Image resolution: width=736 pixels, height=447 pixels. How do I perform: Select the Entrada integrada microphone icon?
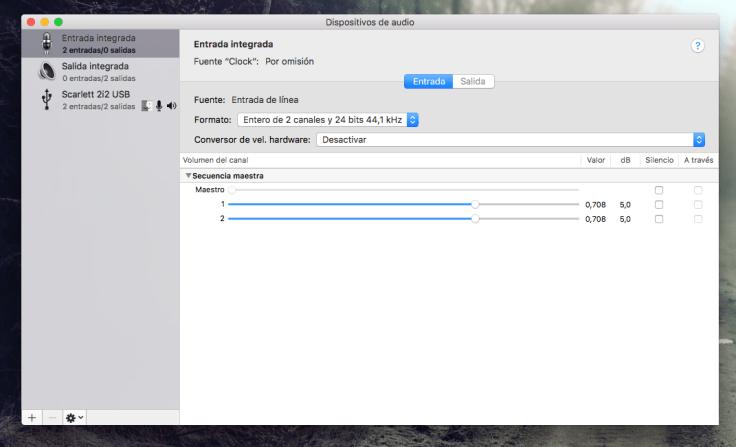(x=47, y=43)
